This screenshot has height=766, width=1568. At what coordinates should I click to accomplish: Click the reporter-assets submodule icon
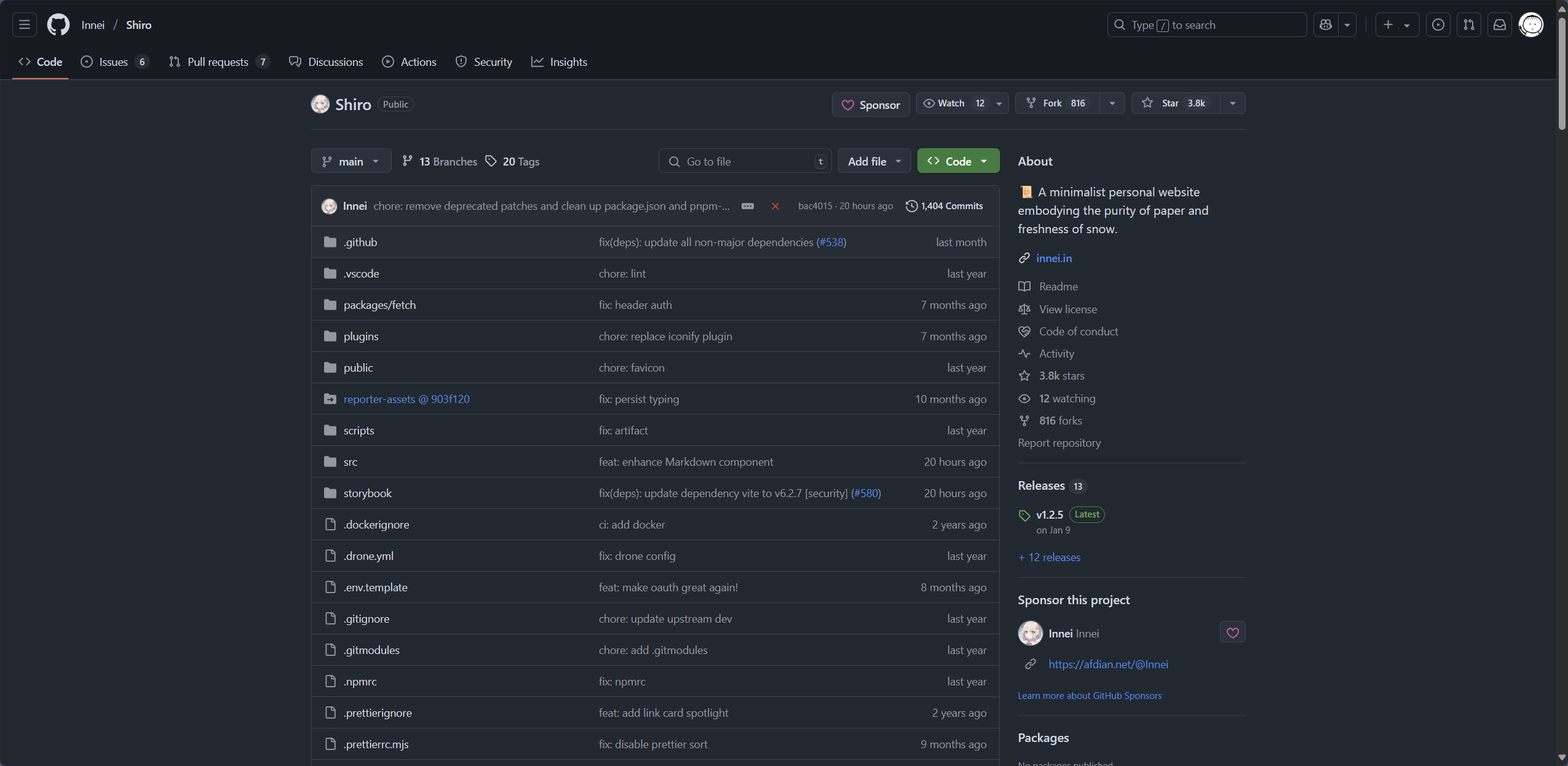(330, 399)
